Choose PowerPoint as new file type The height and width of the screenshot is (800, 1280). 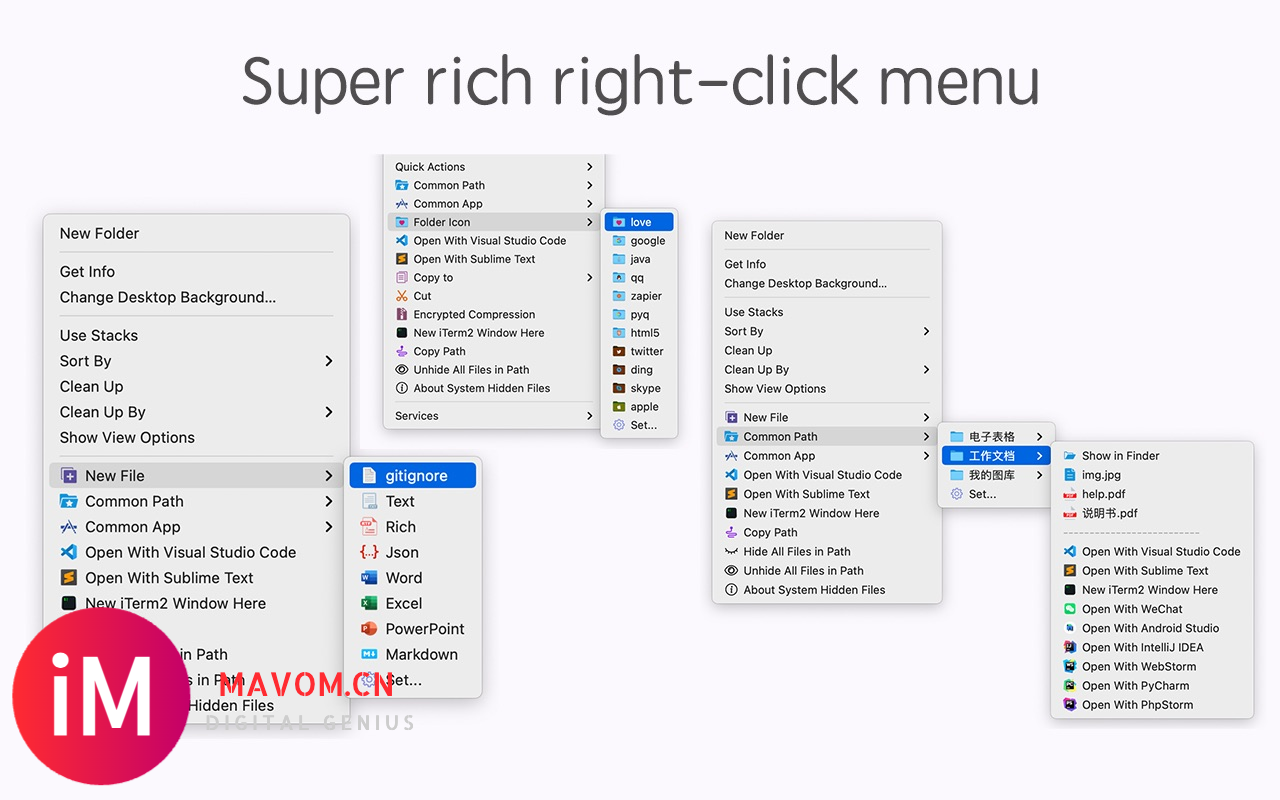[x=413, y=629]
